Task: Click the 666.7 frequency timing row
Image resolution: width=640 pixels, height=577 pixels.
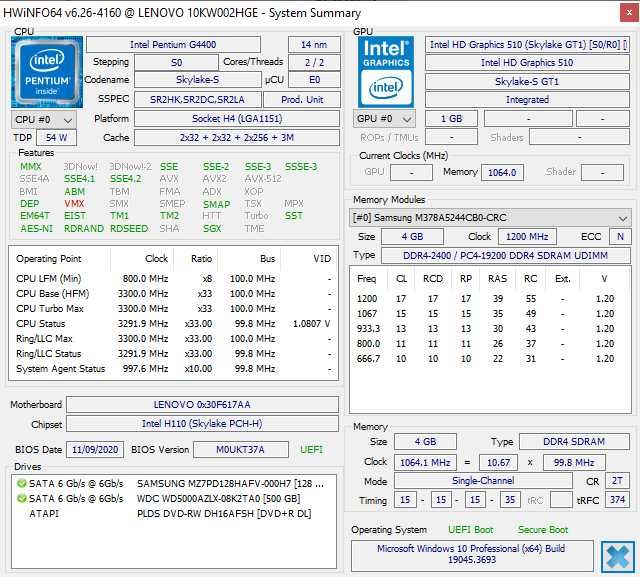Action: 488,359
